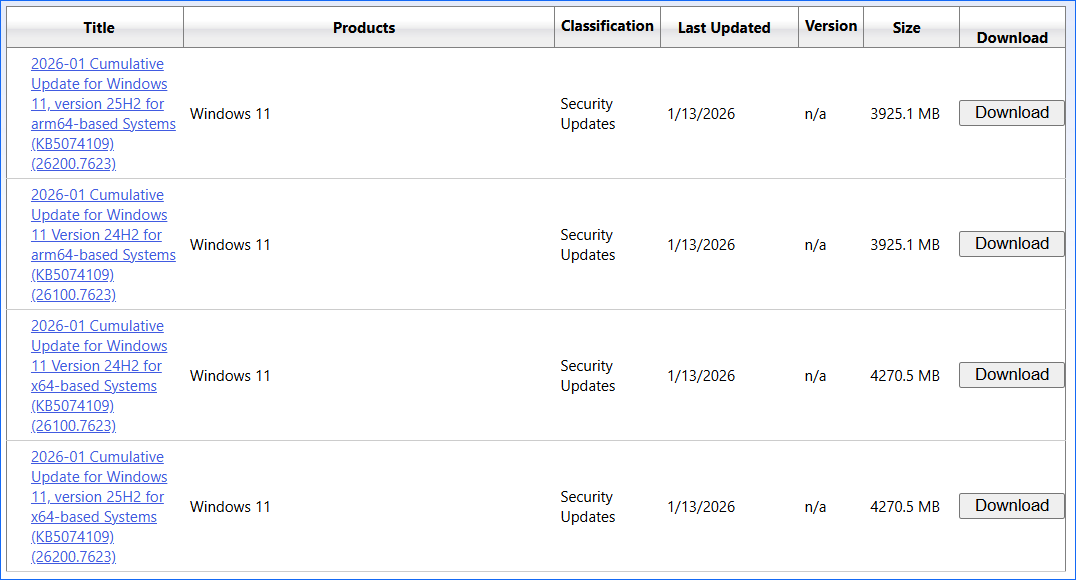Image resolution: width=1076 pixels, height=580 pixels.
Task: Download the 25H2 x64 cumulative update
Action: coord(1011,505)
